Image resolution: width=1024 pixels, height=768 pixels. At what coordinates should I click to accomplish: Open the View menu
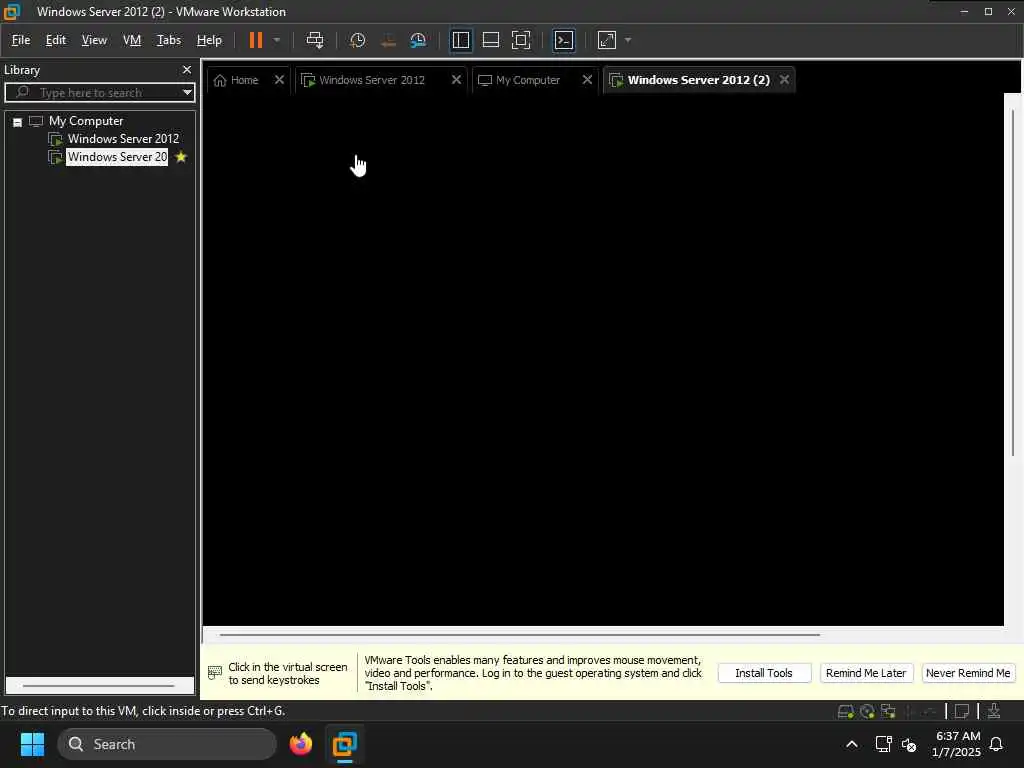[x=94, y=40]
